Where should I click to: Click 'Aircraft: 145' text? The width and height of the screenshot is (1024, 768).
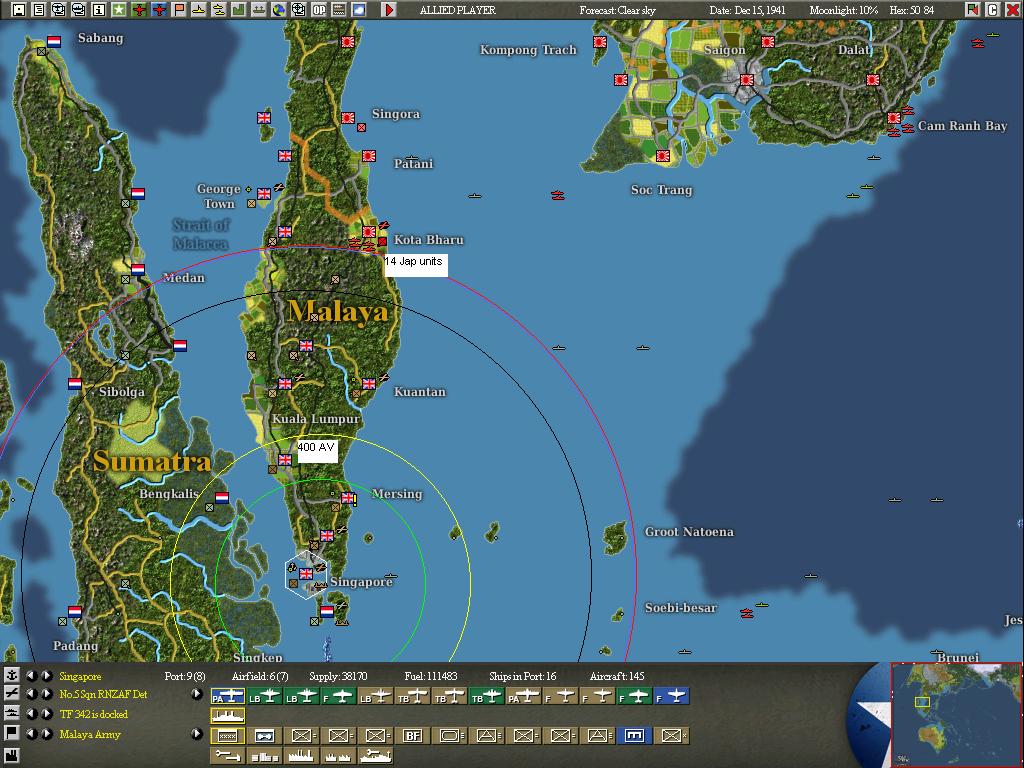tap(617, 676)
